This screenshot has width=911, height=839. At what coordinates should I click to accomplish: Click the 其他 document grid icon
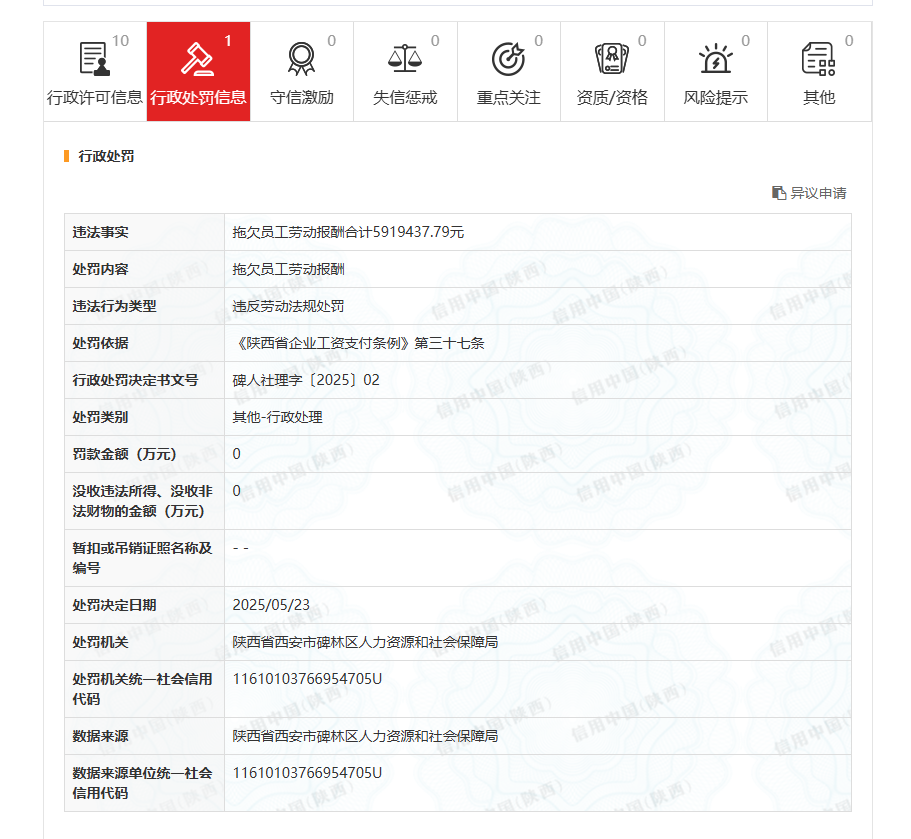819,59
